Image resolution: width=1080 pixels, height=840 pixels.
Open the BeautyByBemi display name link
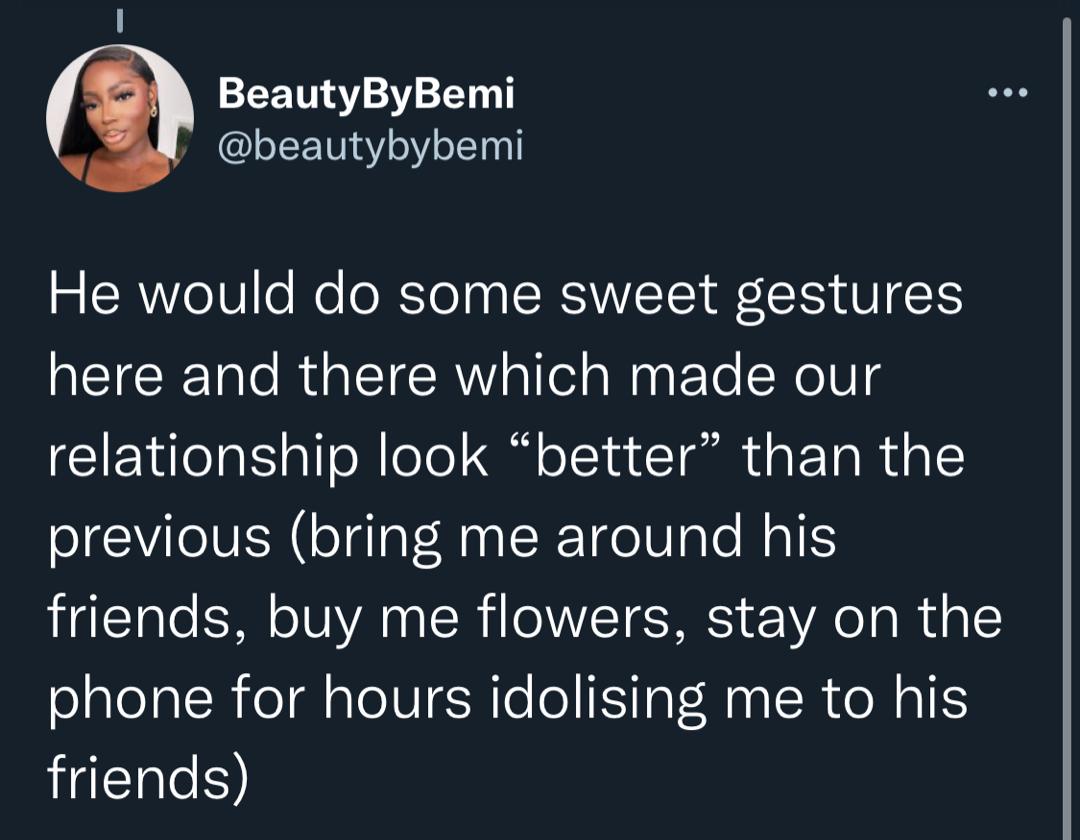tap(366, 94)
